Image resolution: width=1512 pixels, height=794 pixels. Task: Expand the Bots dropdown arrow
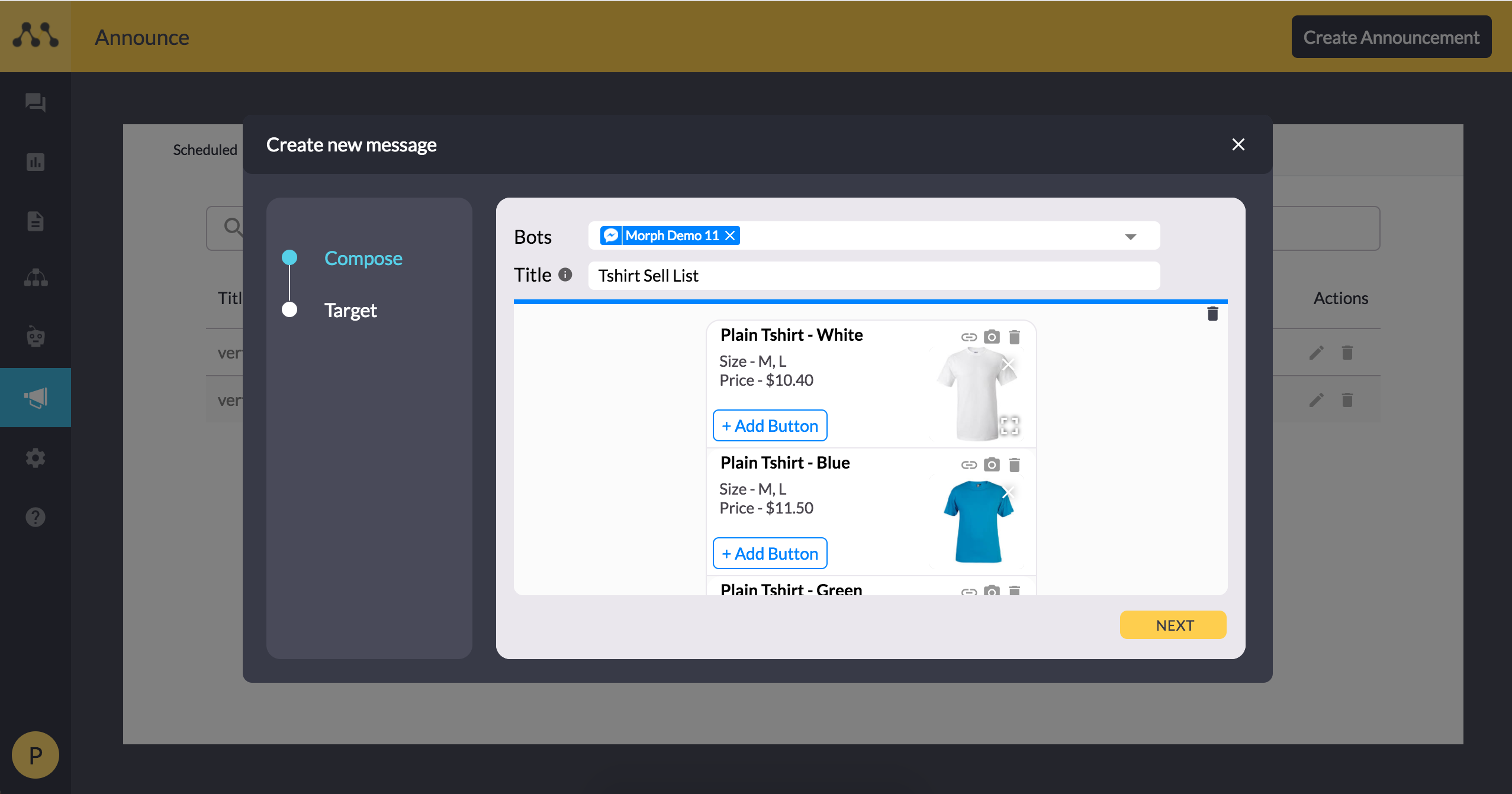point(1130,237)
